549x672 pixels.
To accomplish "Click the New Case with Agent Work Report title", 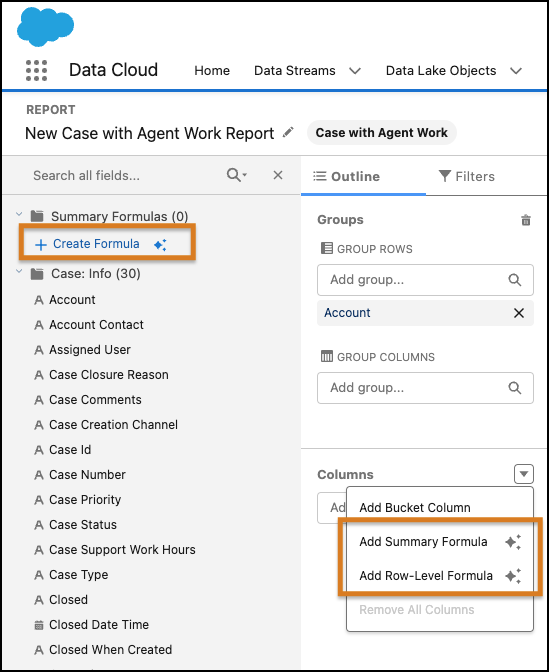I will click(x=150, y=133).
